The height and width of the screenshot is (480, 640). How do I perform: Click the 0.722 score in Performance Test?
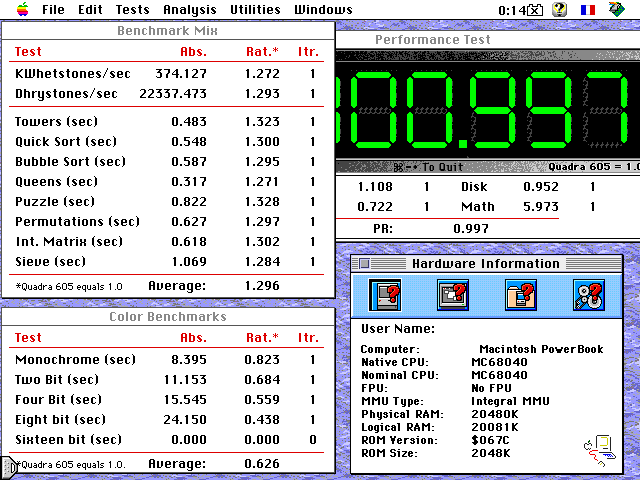pos(375,207)
